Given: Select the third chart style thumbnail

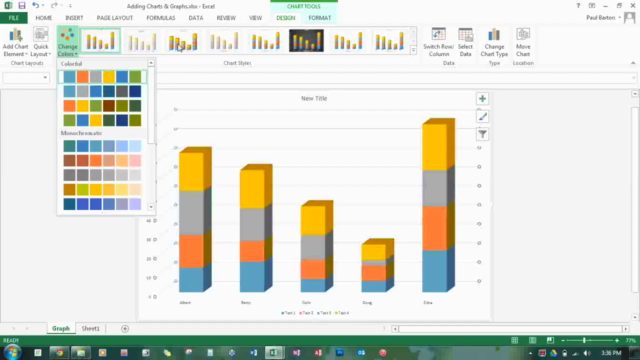Looking at the screenshot, I should (x=183, y=41).
